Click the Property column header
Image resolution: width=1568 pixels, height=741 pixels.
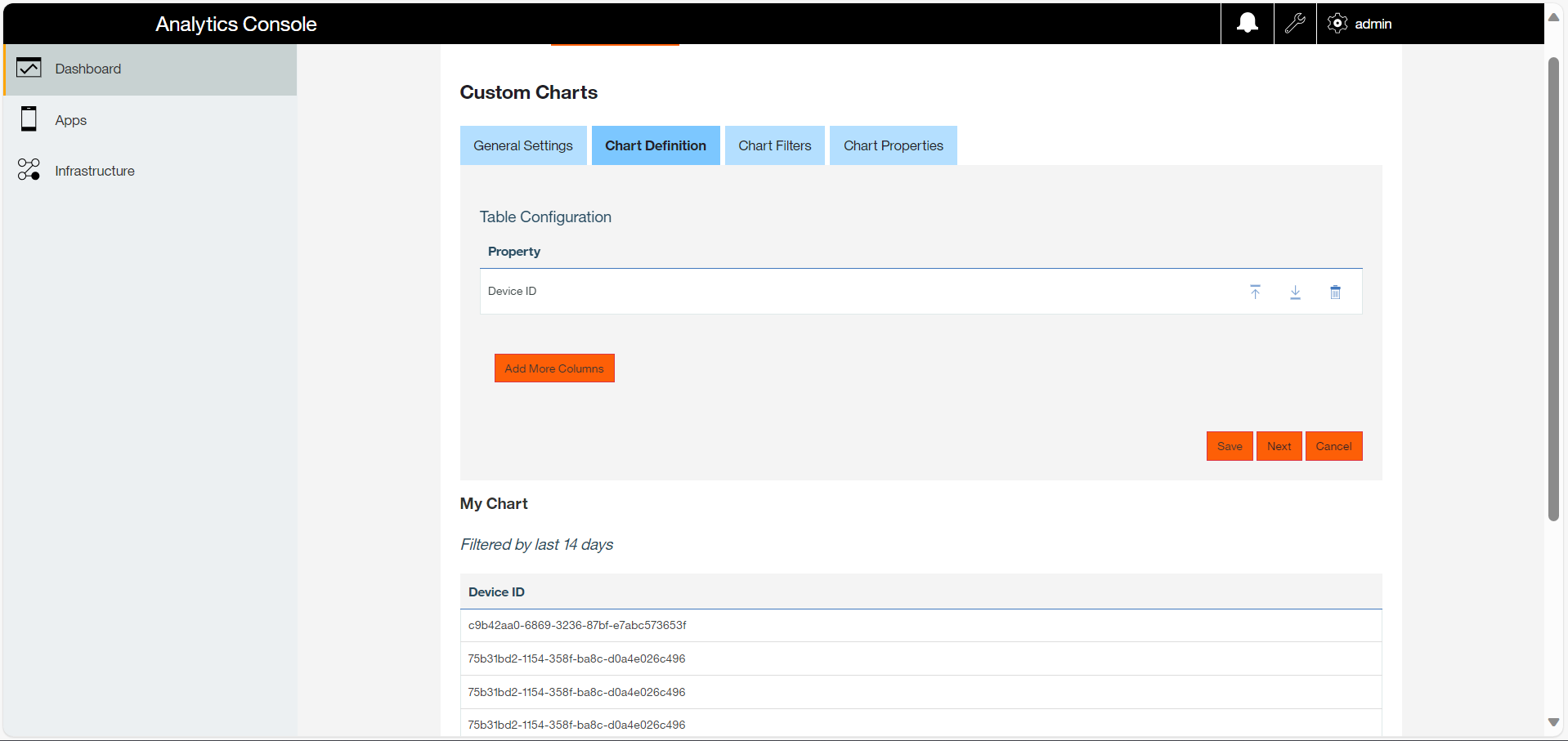(514, 252)
